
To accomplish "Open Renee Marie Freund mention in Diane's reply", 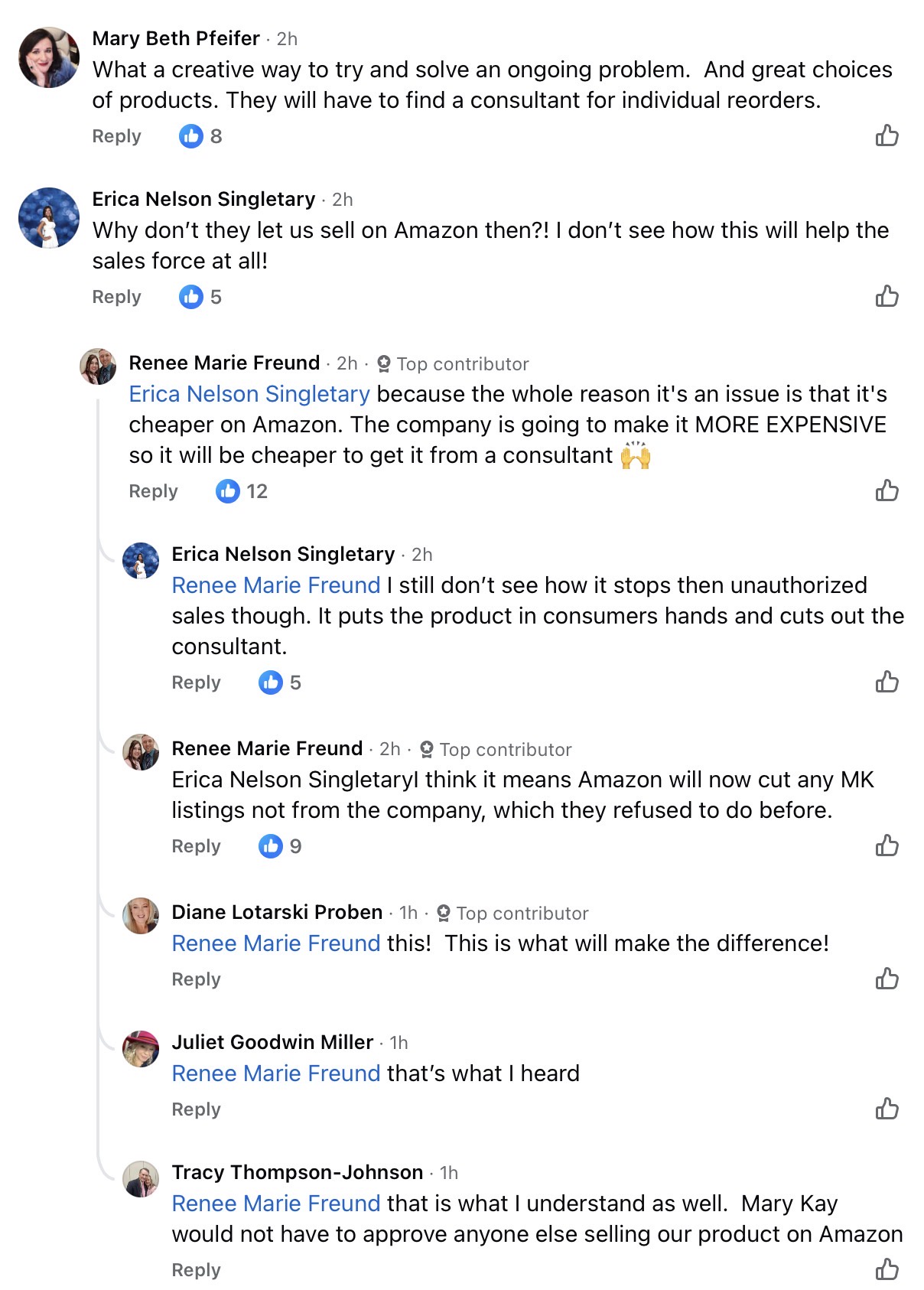I will [275, 943].
